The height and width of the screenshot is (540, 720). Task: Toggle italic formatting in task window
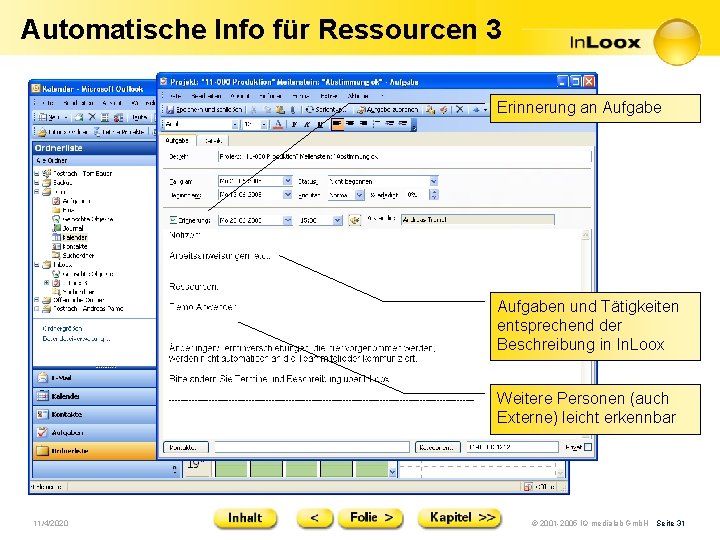pos(307,124)
